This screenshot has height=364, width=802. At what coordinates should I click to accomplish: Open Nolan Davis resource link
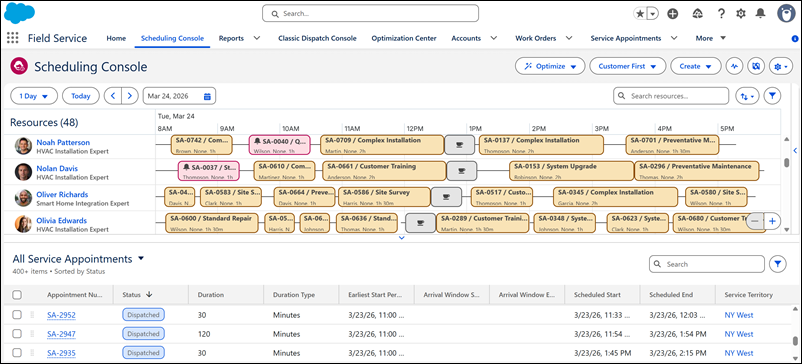tap(57, 168)
